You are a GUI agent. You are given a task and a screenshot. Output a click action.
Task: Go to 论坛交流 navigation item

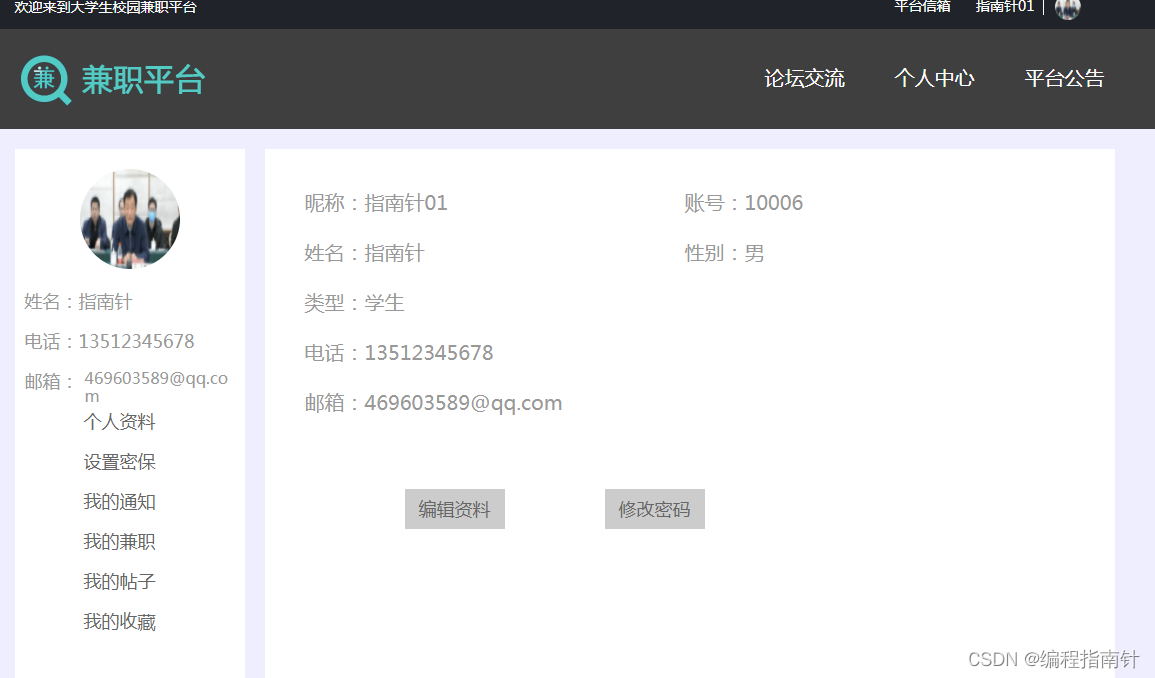pyautogui.click(x=804, y=78)
